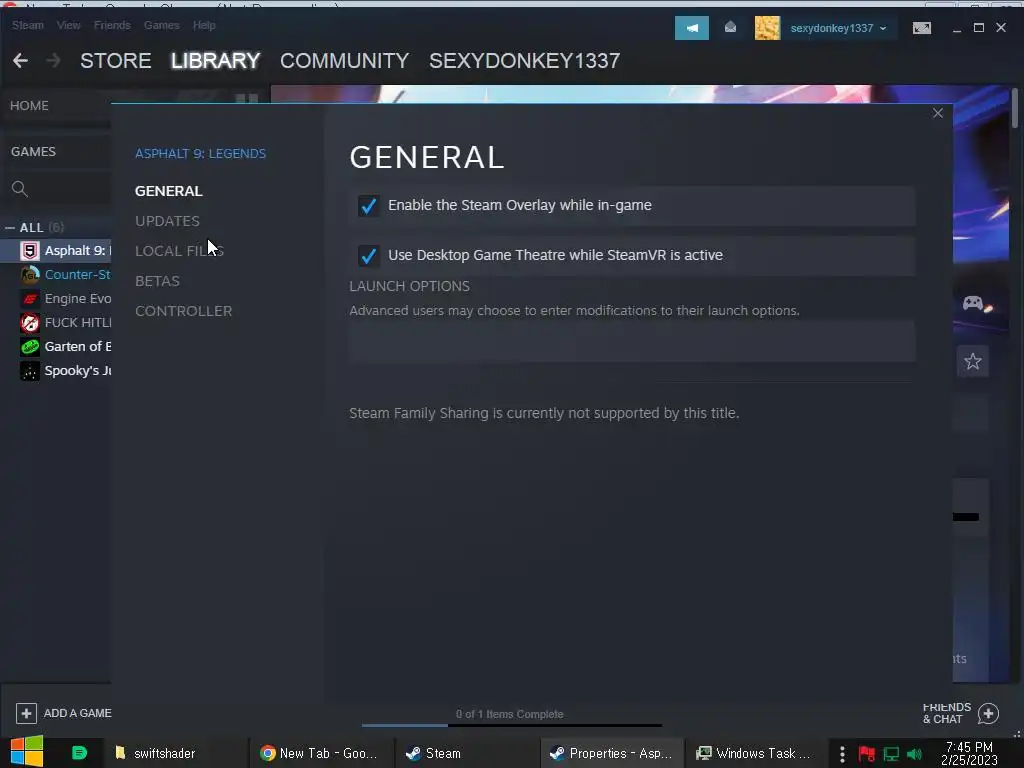The image size is (1024, 768).
Task: Click the Counter-Strike game icon
Action: tap(30, 275)
